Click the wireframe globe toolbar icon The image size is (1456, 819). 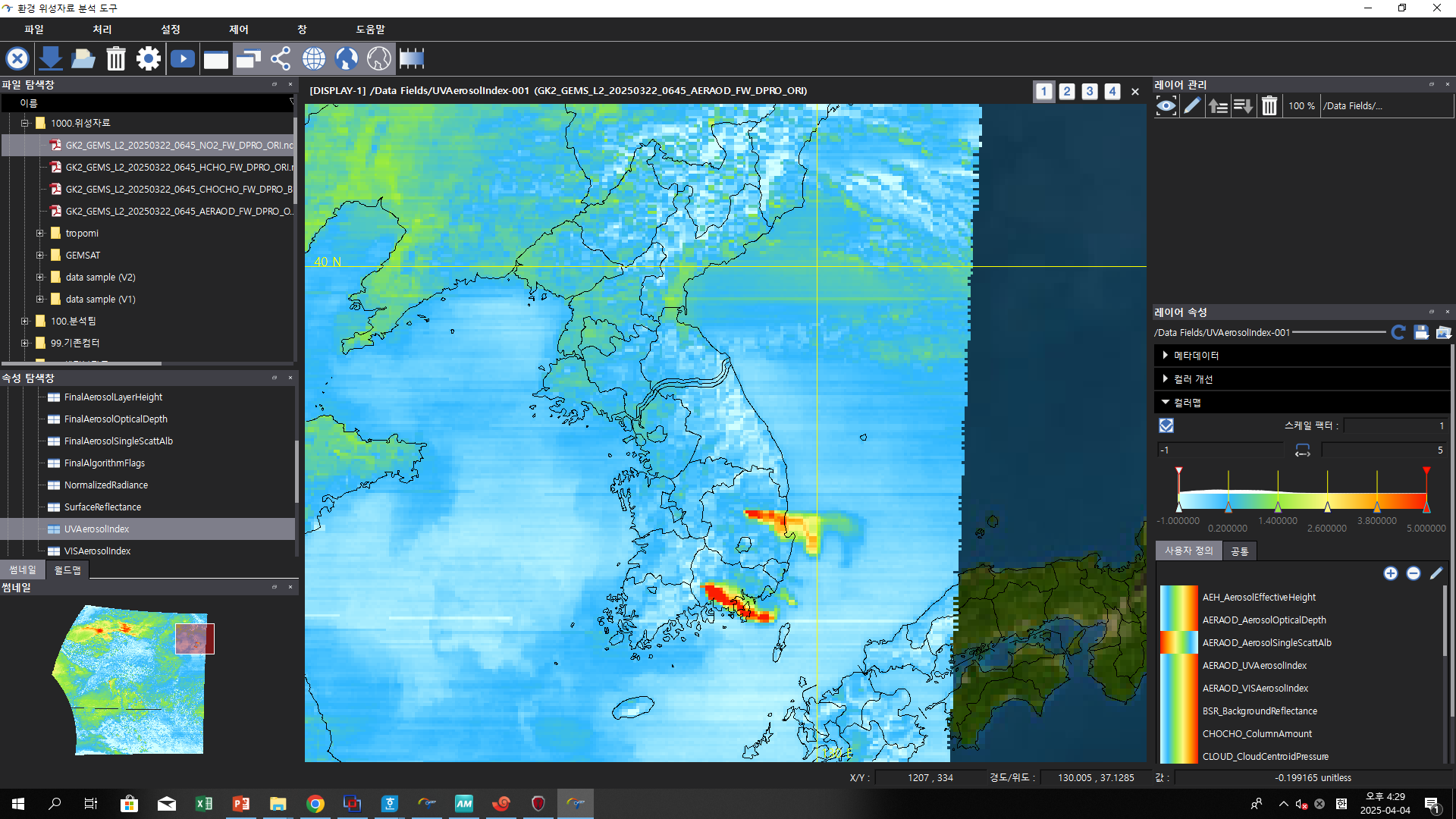tap(313, 58)
